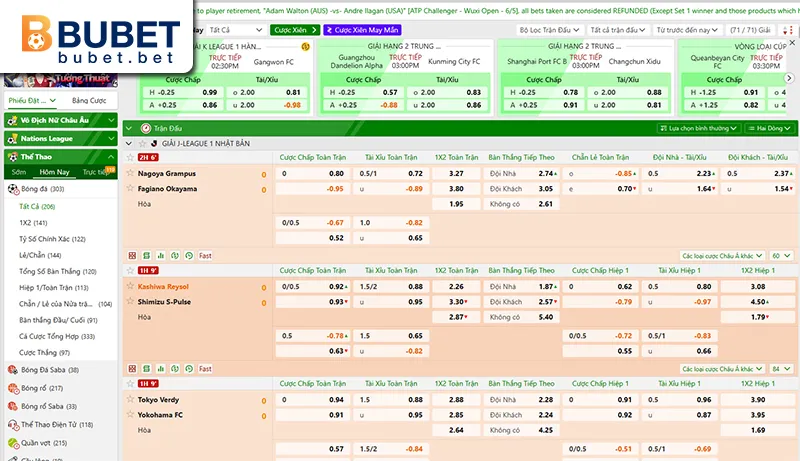This screenshot has height=461, width=800.
Task: Switch to the Trực tiếp tab
Action: tap(96, 172)
